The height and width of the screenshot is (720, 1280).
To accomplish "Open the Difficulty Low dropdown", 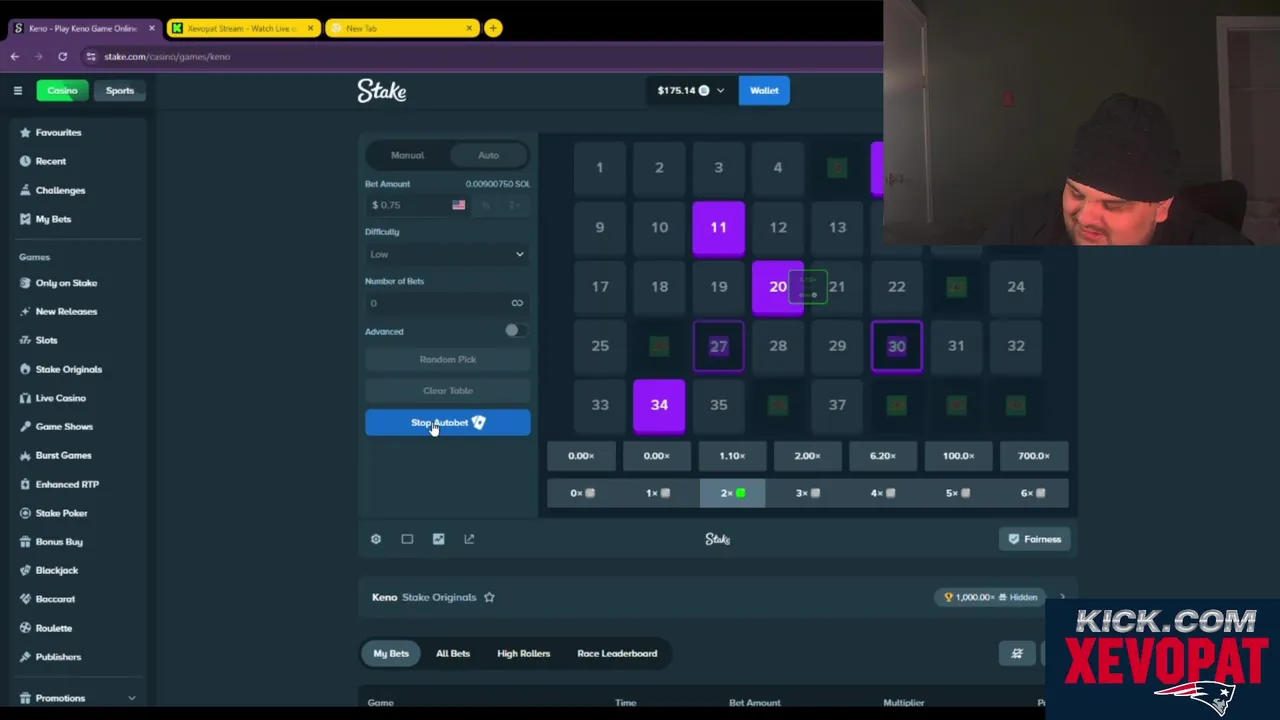I will click(447, 254).
